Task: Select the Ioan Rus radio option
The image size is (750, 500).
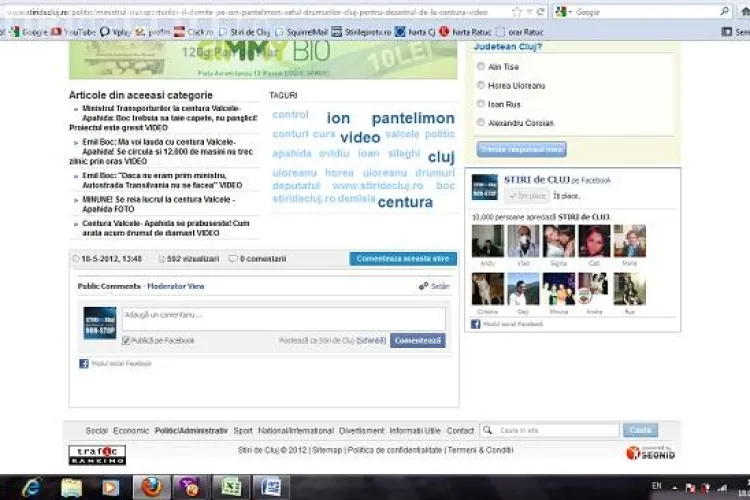Action: (481, 104)
